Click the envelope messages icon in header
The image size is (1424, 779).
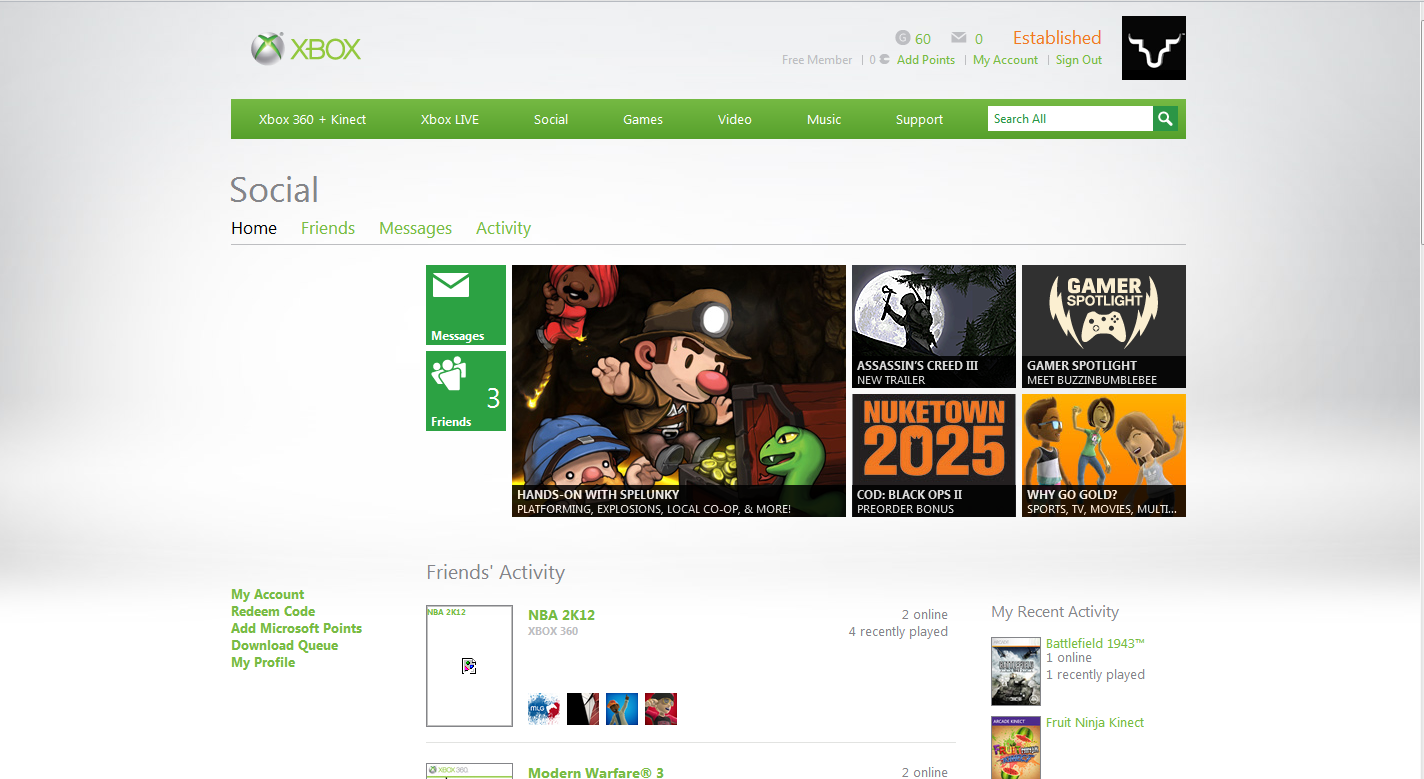click(x=959, y=38)
